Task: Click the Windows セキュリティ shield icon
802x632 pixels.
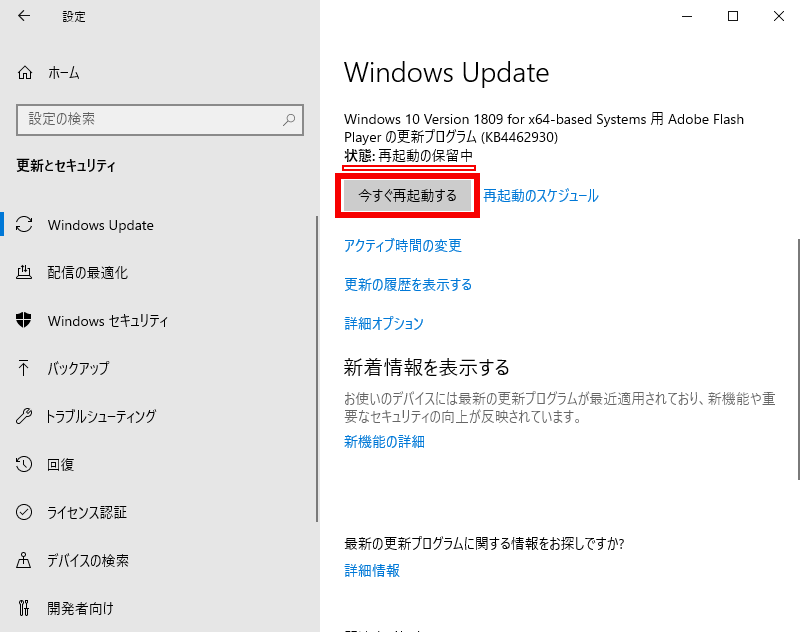Action: point(26,321)
